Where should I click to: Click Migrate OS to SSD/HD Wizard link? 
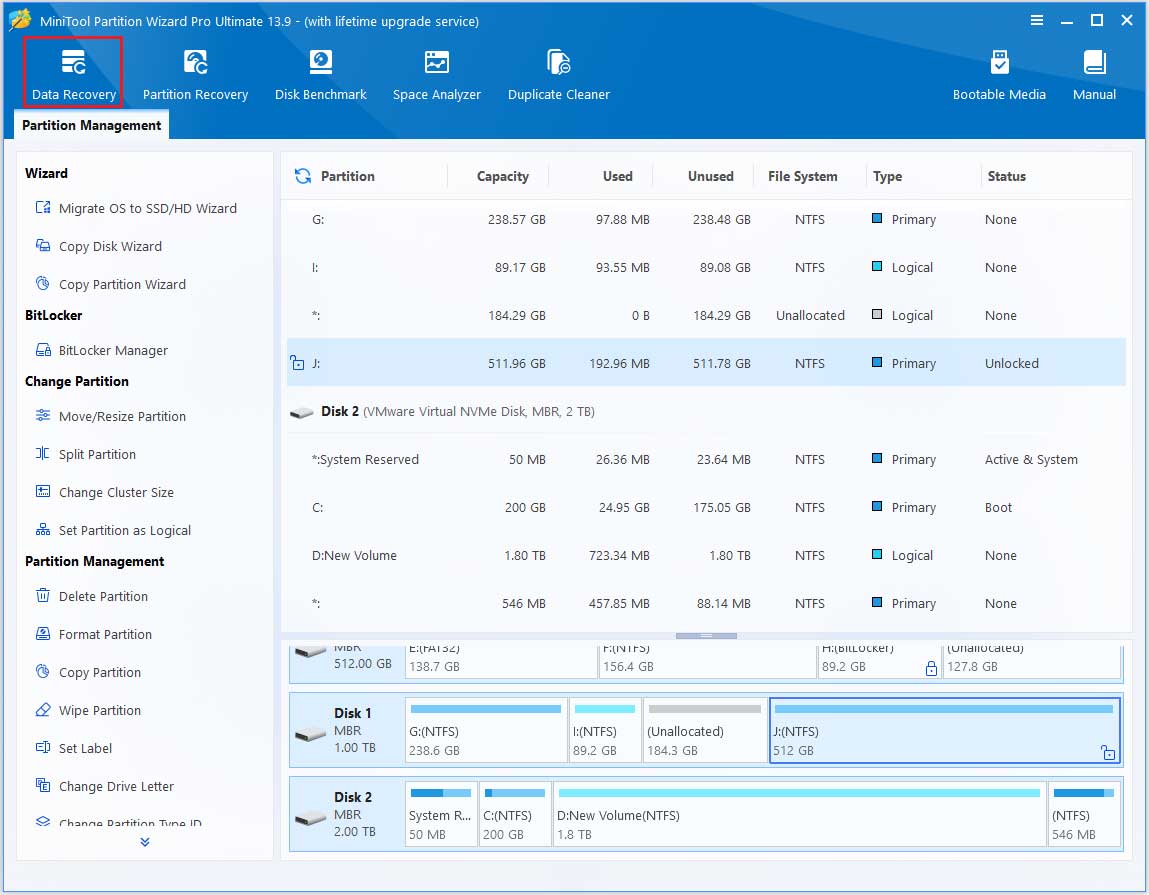coord(147,208)
